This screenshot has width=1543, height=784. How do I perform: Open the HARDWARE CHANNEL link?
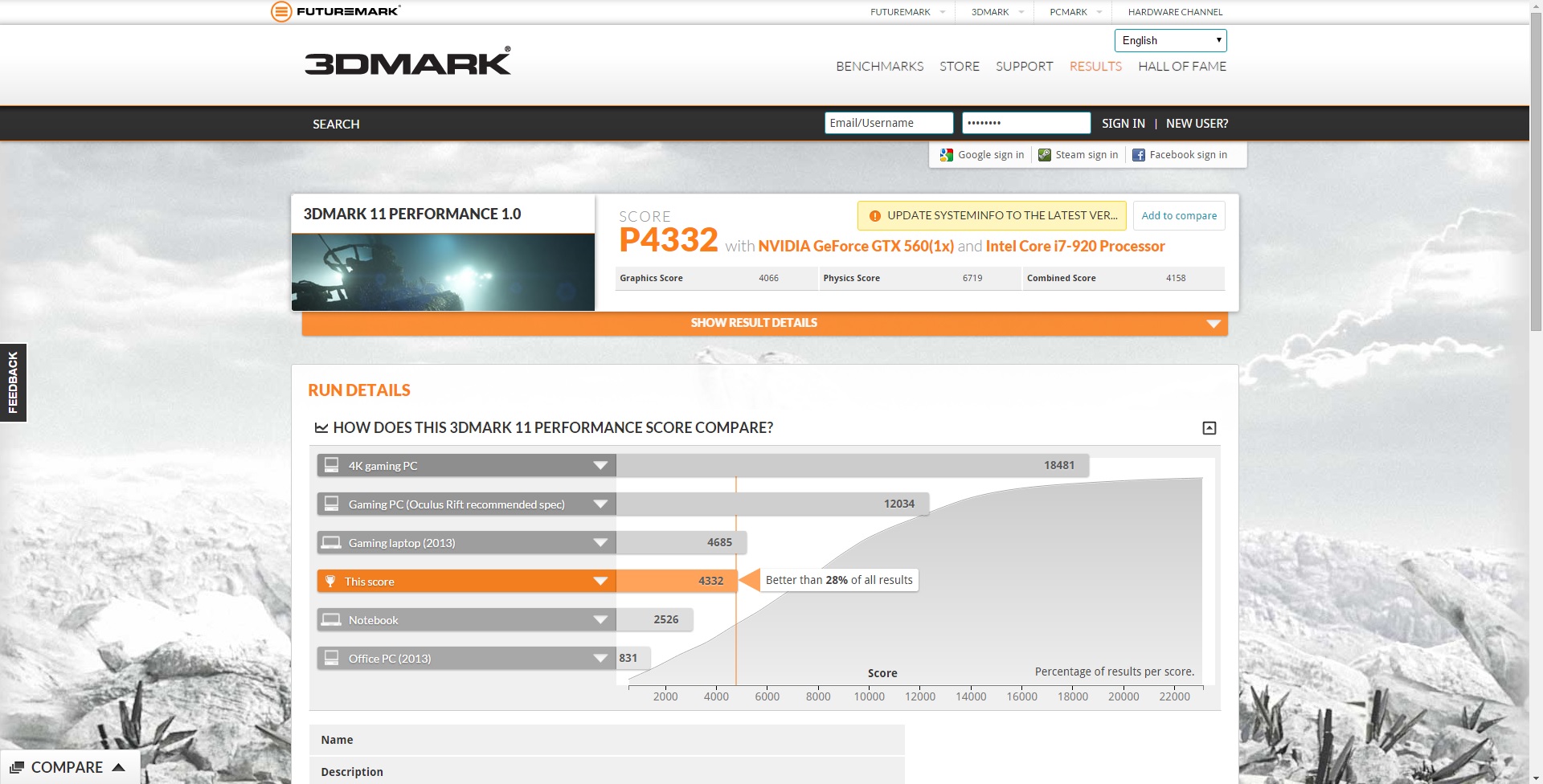[1175, 12]
